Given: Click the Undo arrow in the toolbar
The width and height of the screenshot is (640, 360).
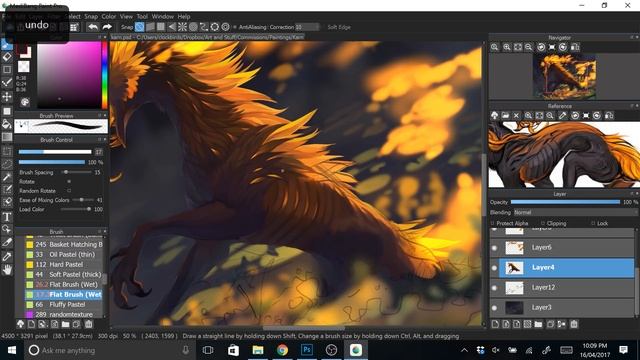Looking at the screenshot, I should click(x=93, y=27).
